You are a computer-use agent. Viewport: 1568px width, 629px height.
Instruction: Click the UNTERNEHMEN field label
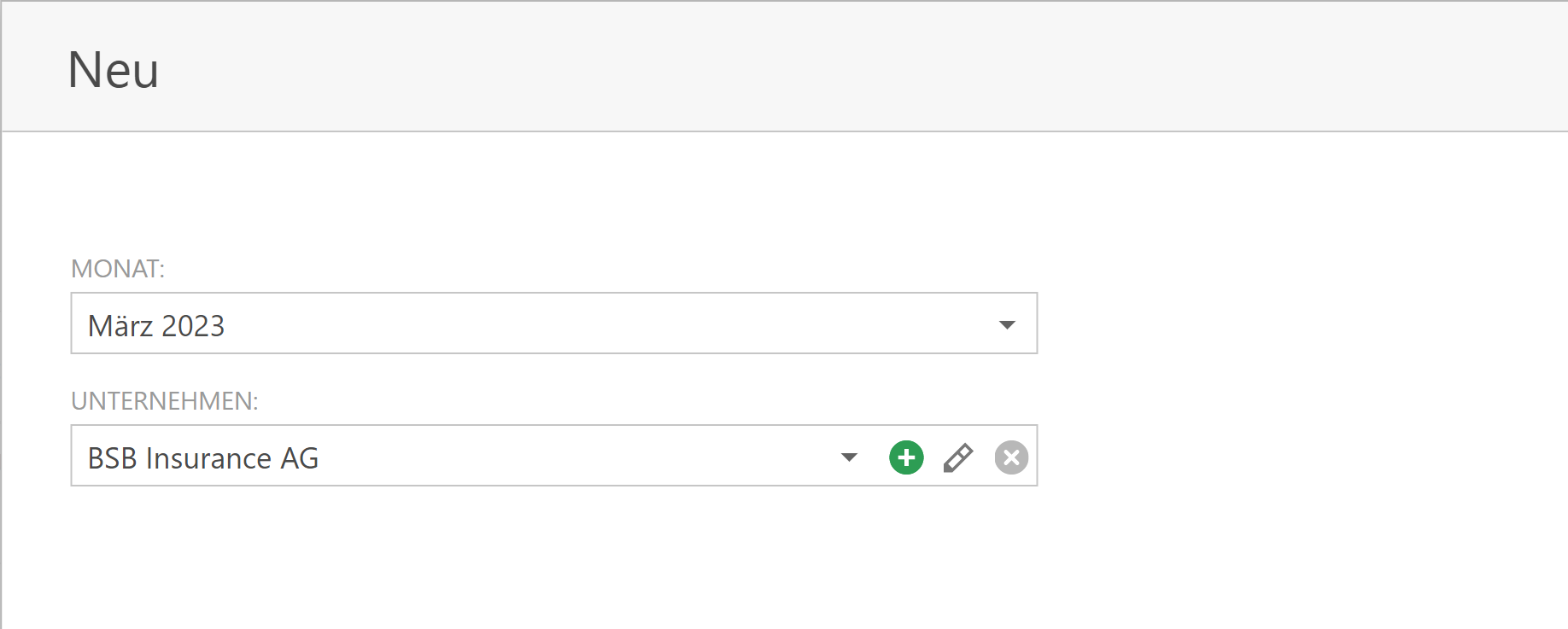[x=164, y=401]
